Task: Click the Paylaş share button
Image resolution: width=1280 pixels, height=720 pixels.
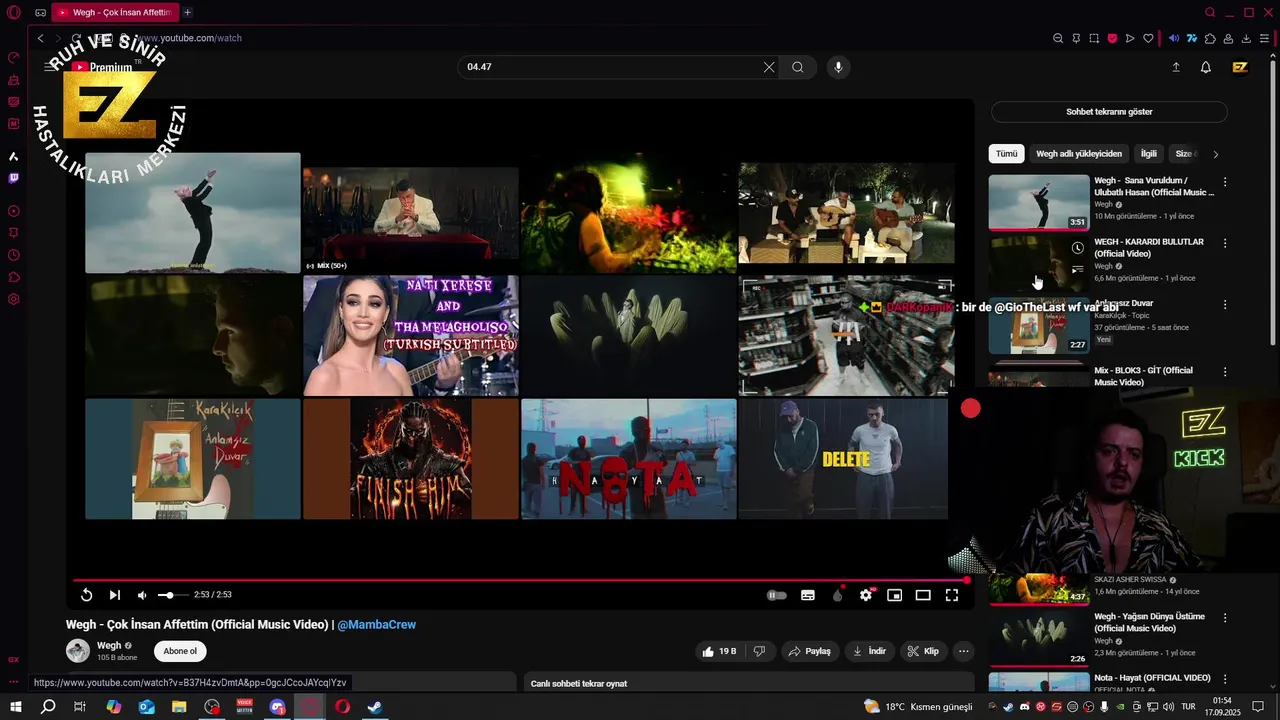Action: 810,651
